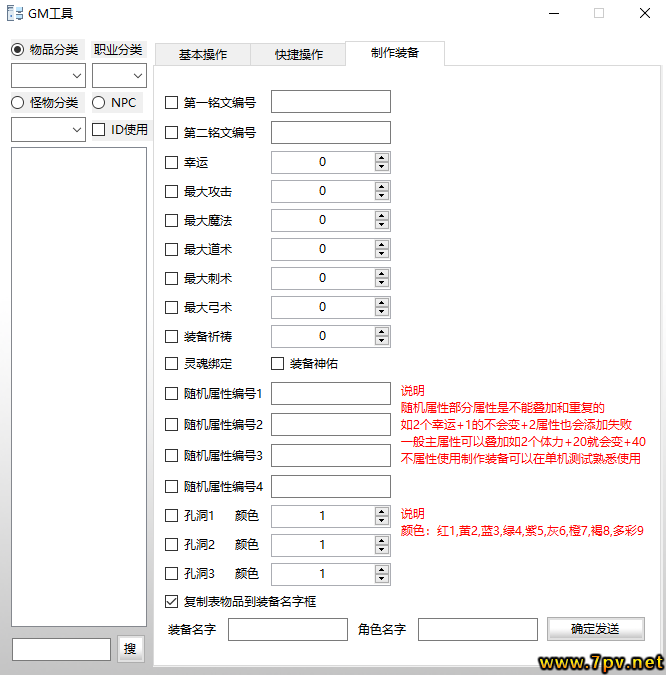Enable the 幸运 checkbox
Screen dimensions: 666x675
click(171, 162)
